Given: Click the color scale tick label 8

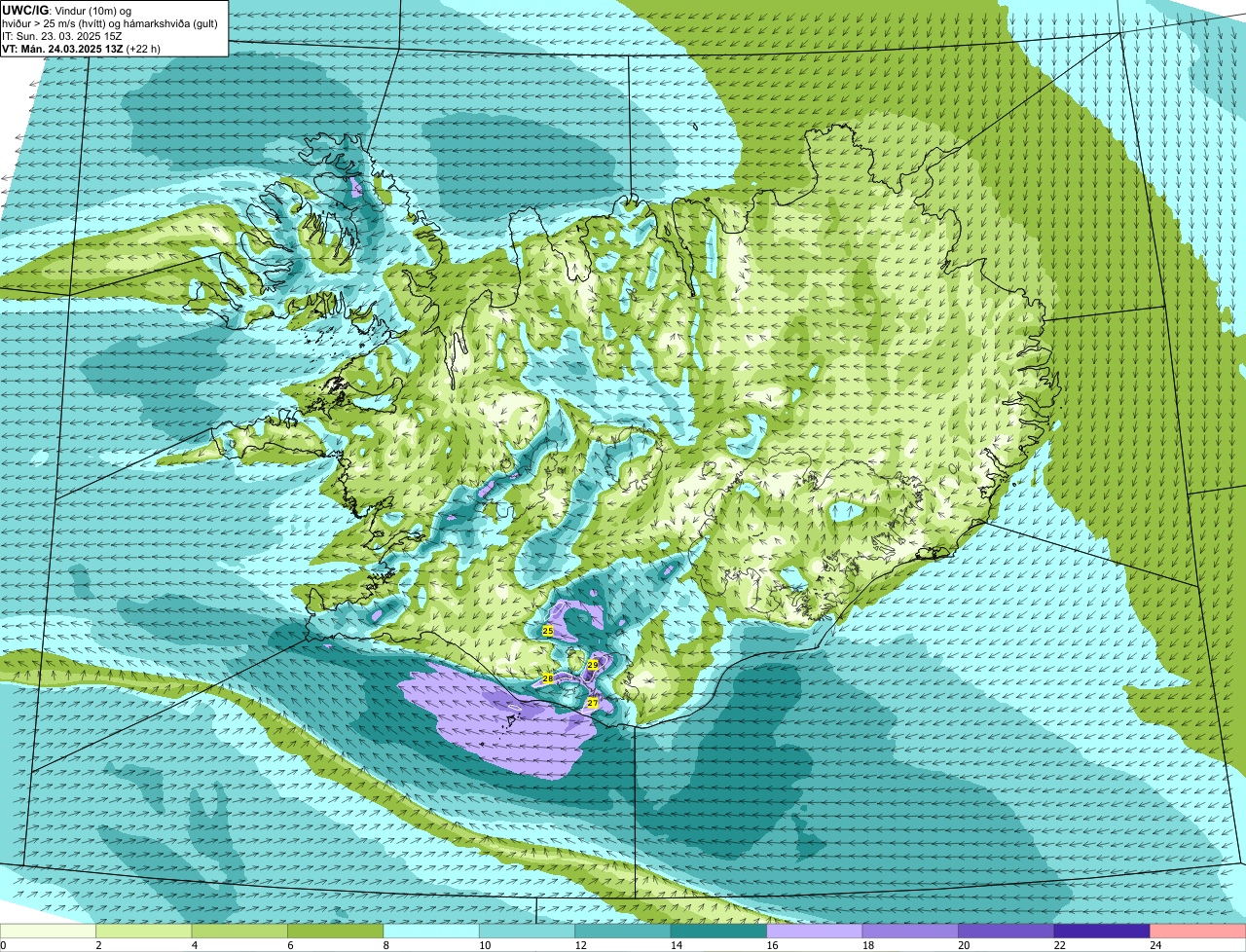Looking at the screenshot, I should click(385, 945).
